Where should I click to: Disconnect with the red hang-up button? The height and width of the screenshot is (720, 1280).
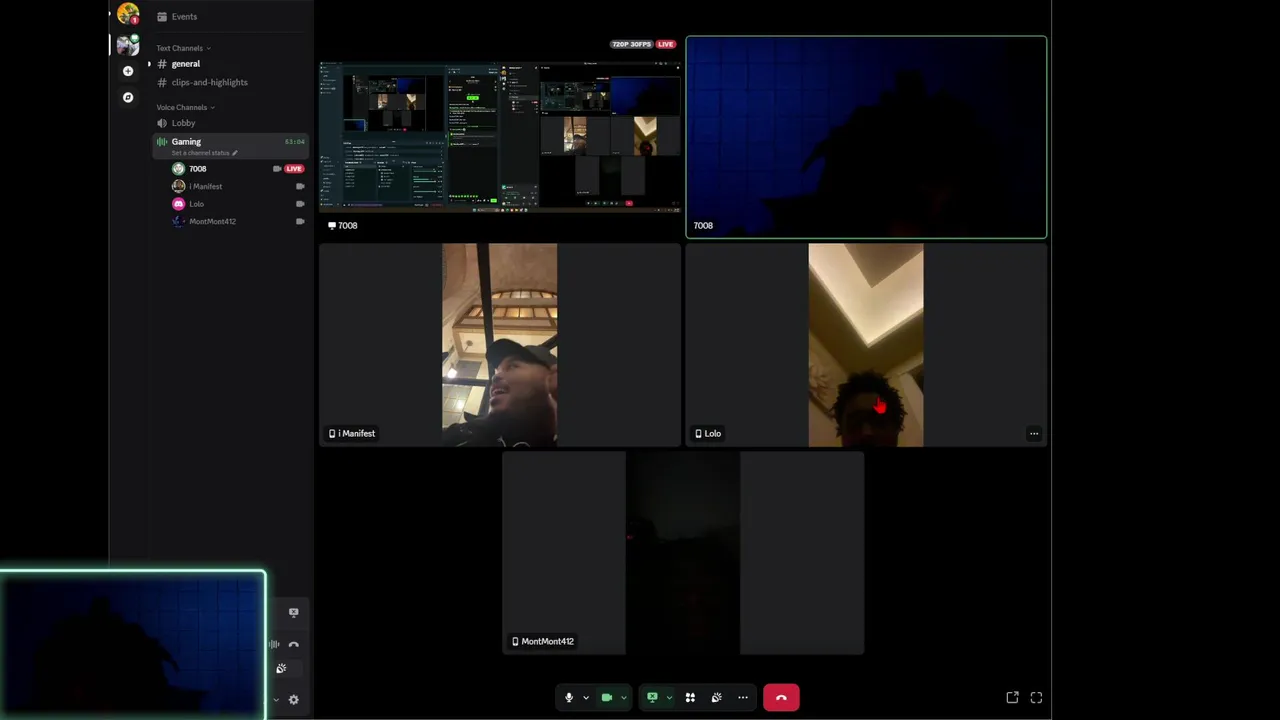781,698
